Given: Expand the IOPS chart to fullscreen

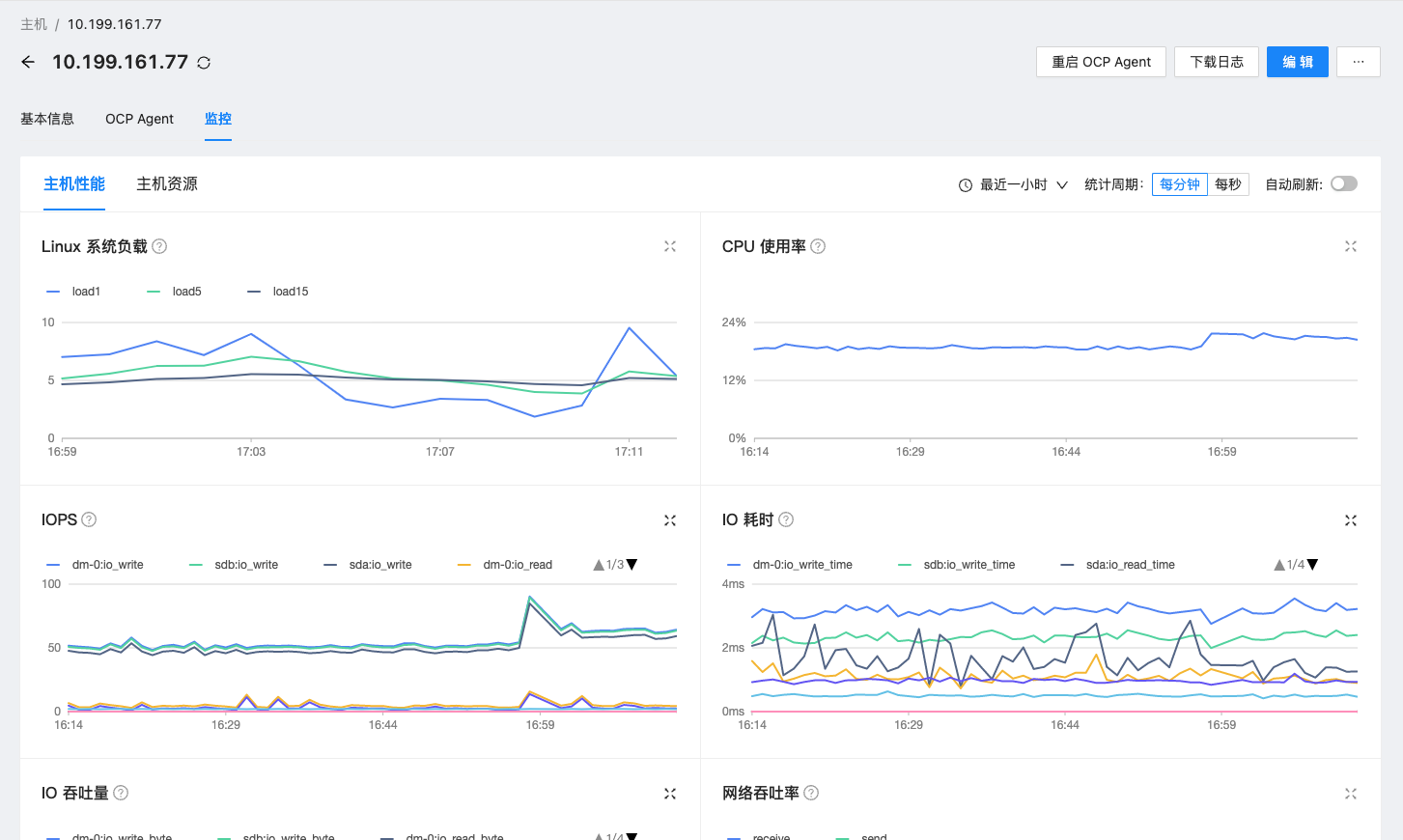Looking at the screenshot, I should (670, 520).
